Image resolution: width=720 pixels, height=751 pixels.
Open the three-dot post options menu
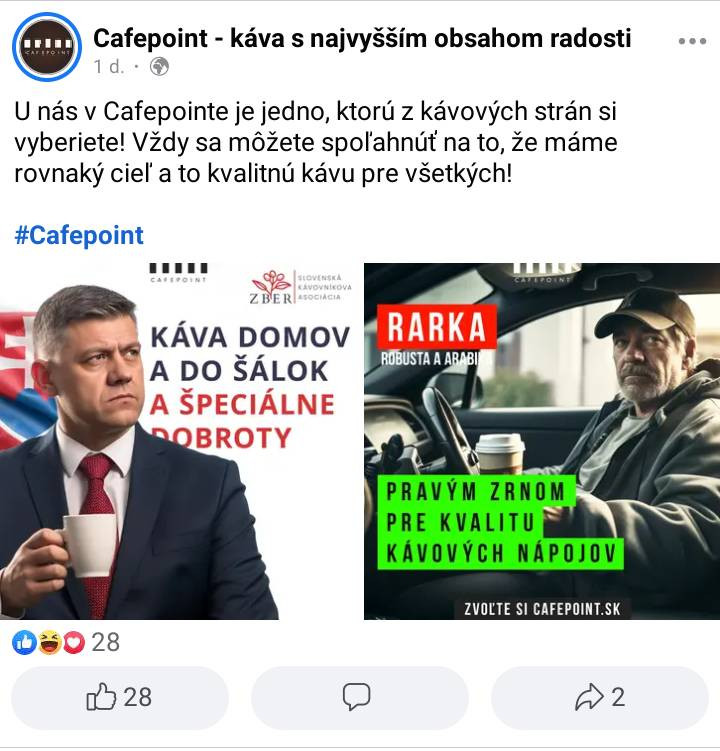coord(692,41)
